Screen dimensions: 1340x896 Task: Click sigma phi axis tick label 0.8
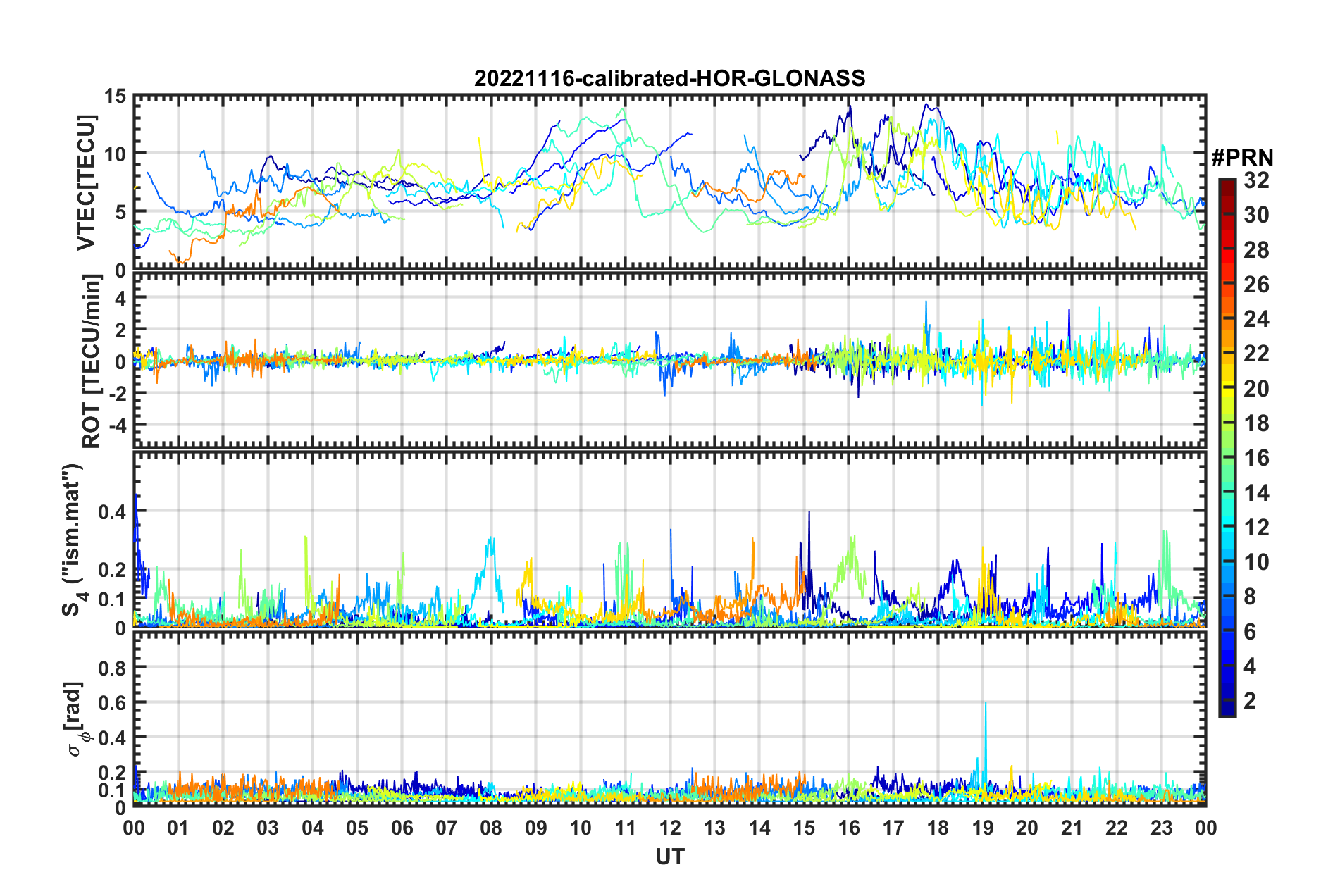(x=112, y=667)
